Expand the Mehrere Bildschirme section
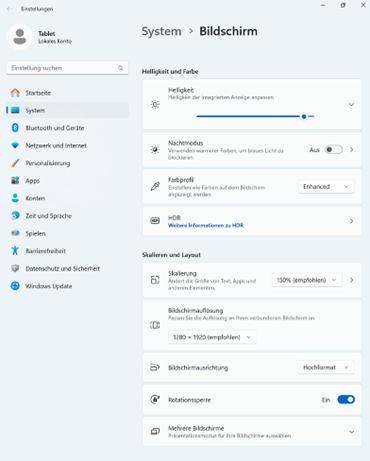 [x=351, y=432]
